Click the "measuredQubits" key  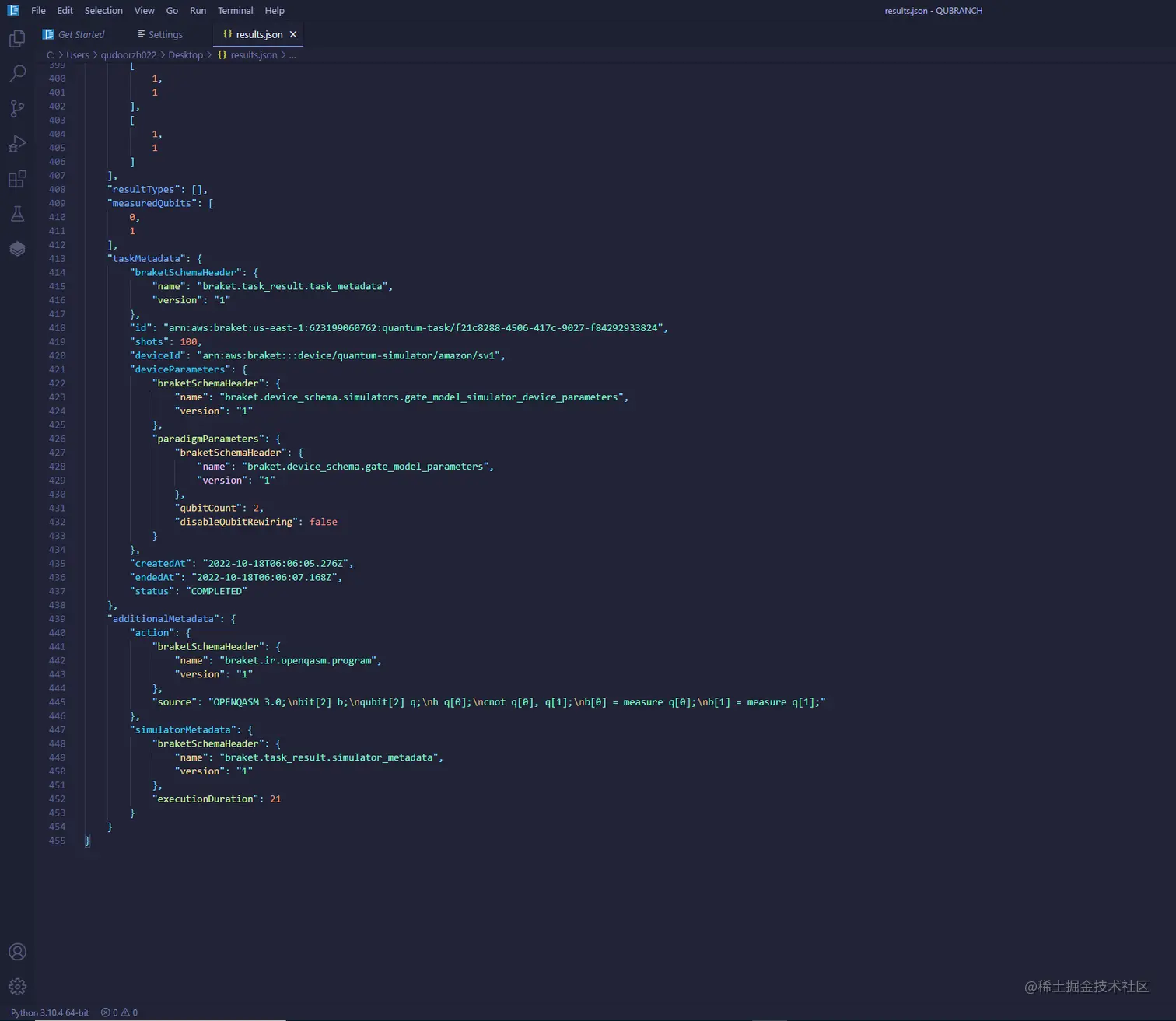point(152,204)
